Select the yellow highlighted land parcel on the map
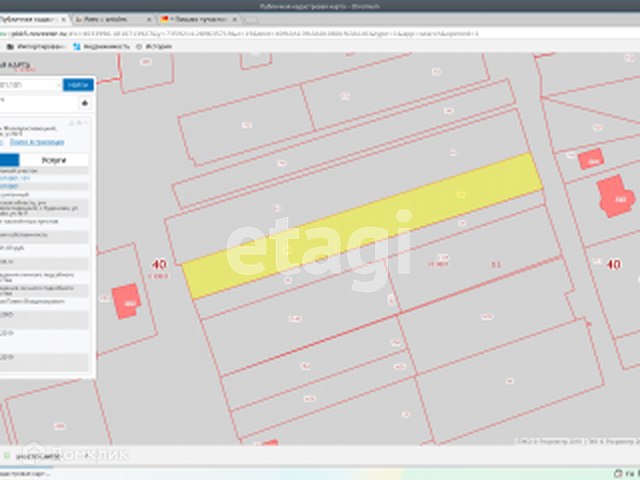This screenshot has height=480, width=640. (362, 225)
